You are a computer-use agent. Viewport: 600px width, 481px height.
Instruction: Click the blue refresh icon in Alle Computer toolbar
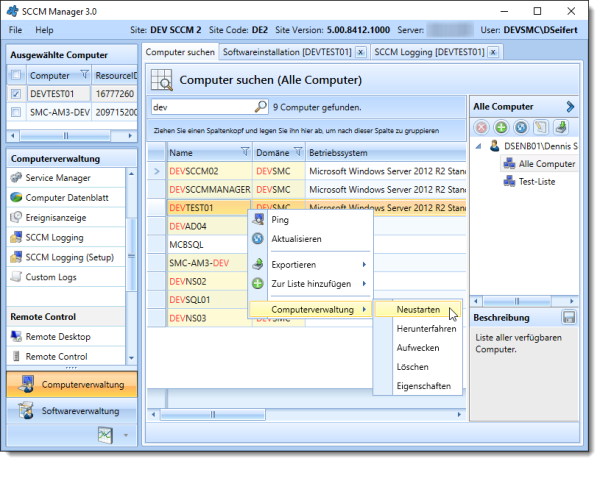click(x=521, y=127)
